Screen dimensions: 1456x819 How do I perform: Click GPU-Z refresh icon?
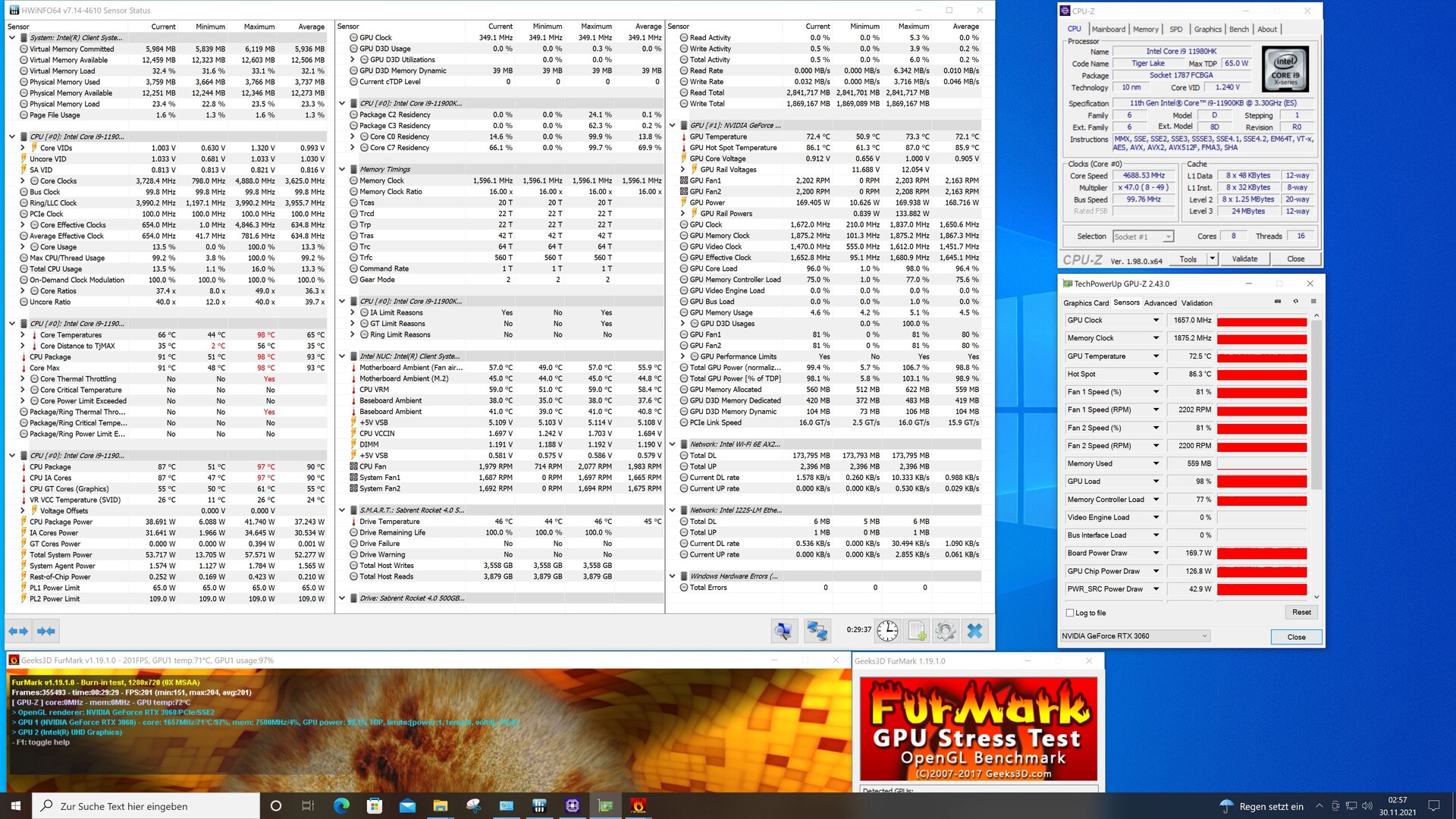coord(1295,302)
